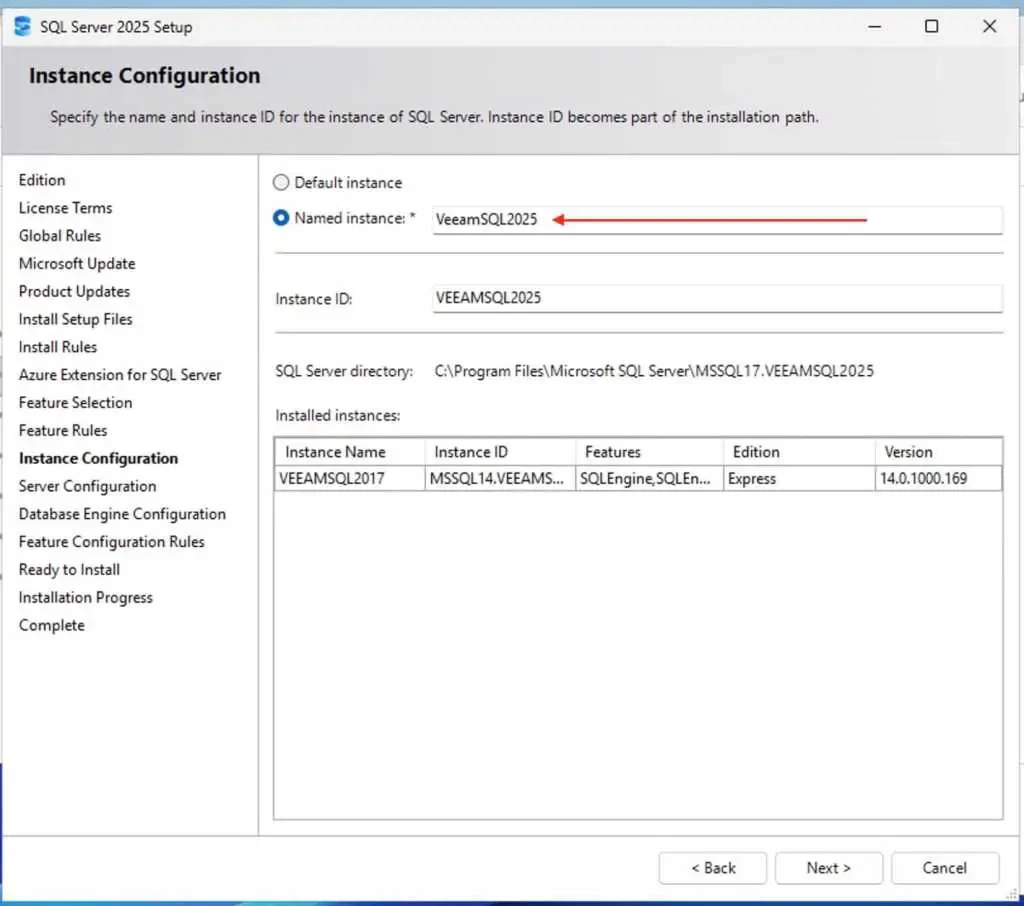Screen dimensions: 1024x906
Task: Select Database Engine Configuration in sidebar
Action: (x=122, y=514)
